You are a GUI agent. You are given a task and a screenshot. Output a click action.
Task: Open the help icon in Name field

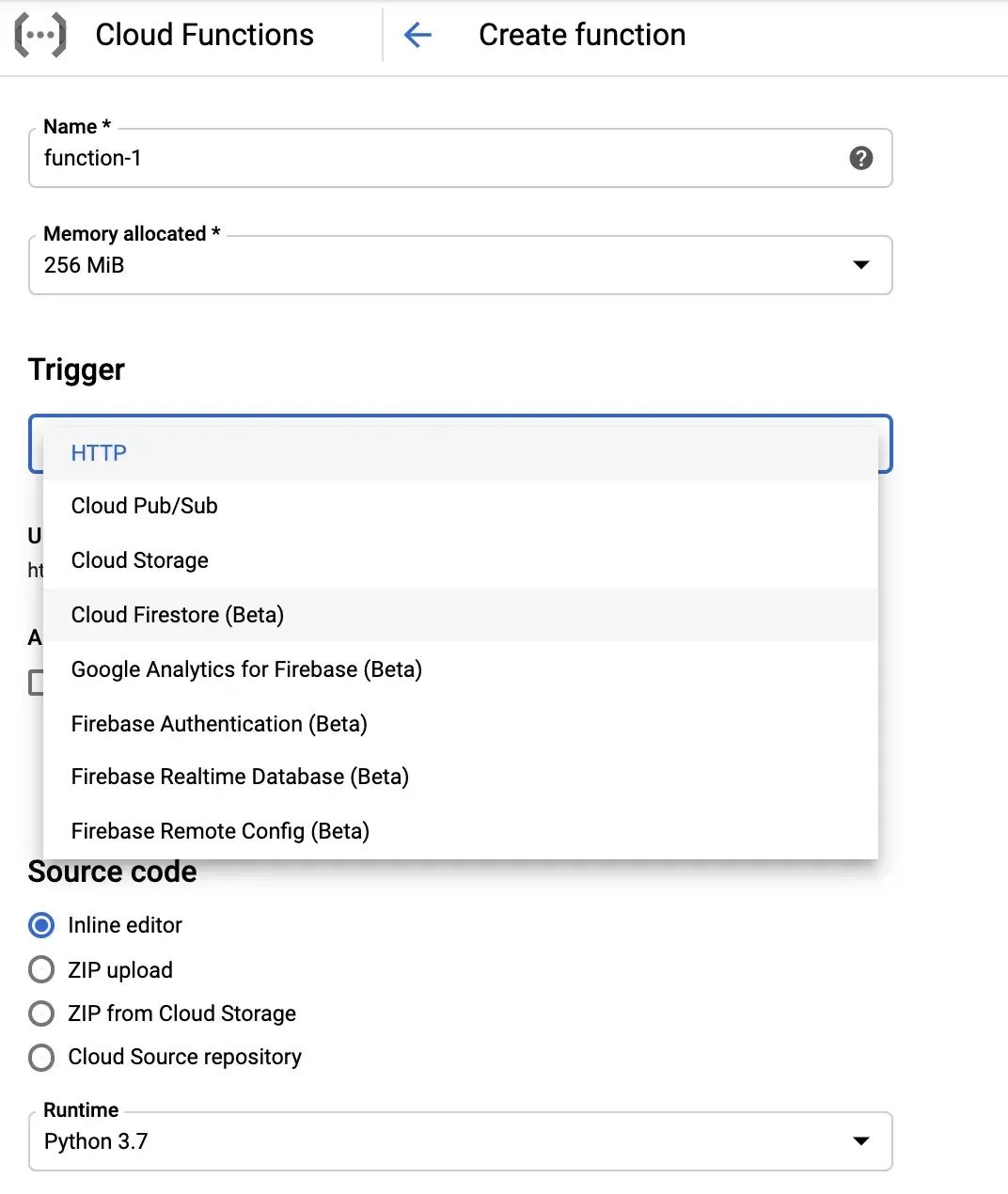tap(860, 158)
